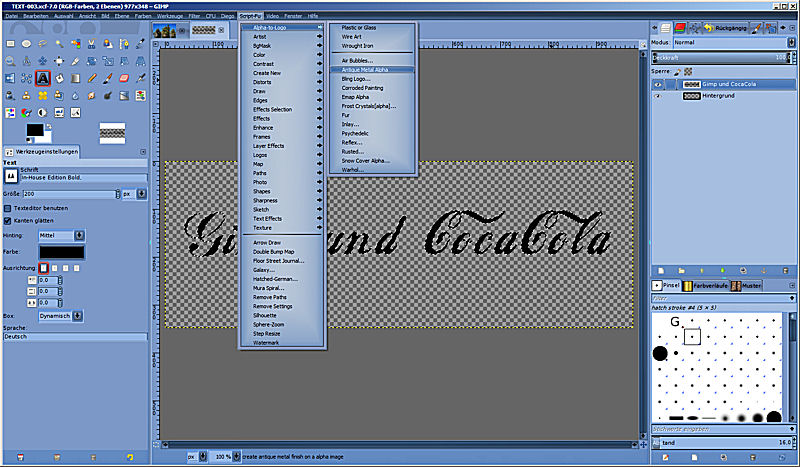Image resolution: width=800 pixels, height=467 pixels.
Task: Swap foreground and background colors arrow
Action: pos(48,126)
